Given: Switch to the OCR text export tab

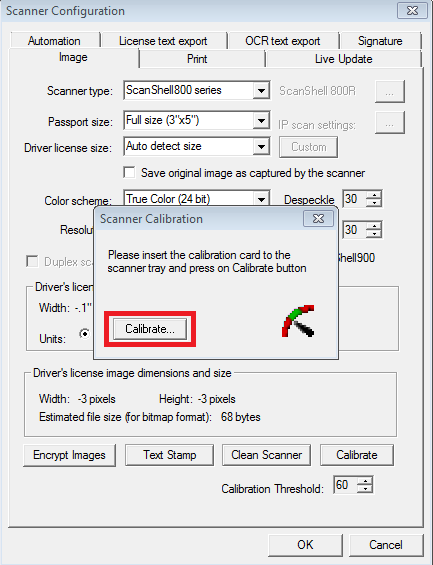Looking at the screenshot, I should click(x=283, y=41).
